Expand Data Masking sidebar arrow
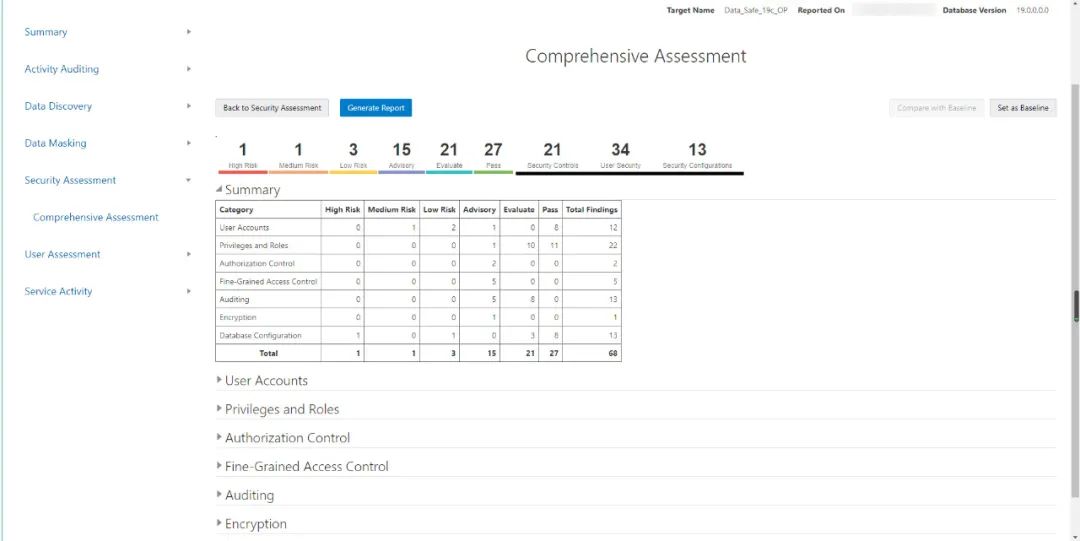This screenshot has height=541, width=1080. [189, 143]
